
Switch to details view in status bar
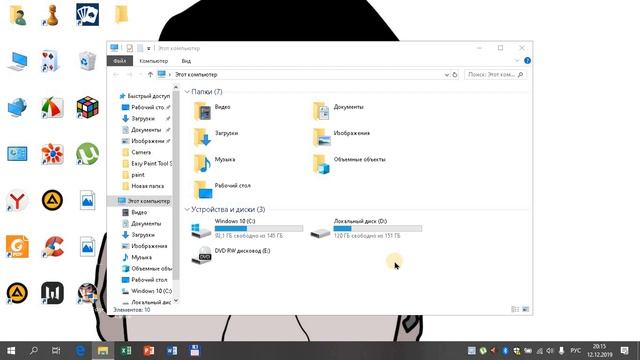(x=515, y=309)
